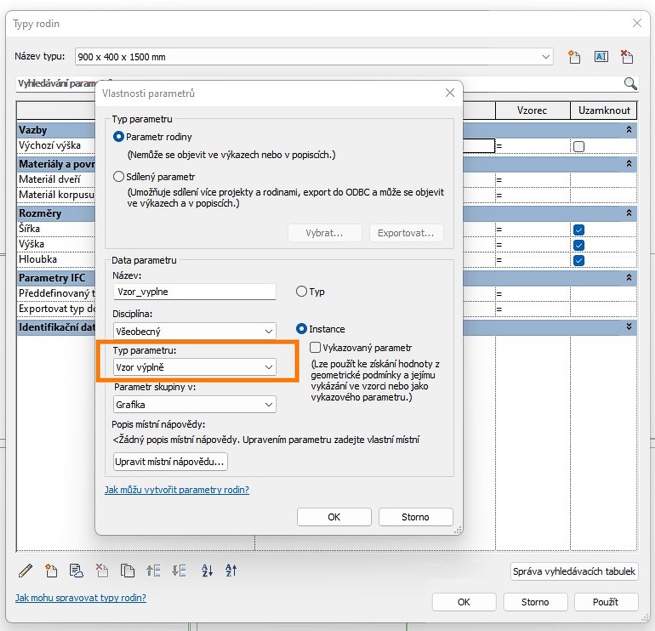655x631 pixels.
Task: Enable the 'Vykazovaný parametr' checkbox
Action: pyautogui.click(x=315, y=347)
